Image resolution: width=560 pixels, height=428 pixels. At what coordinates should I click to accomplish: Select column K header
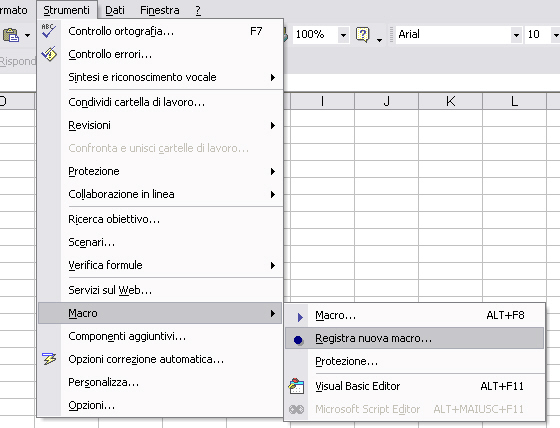pos(450,101)
